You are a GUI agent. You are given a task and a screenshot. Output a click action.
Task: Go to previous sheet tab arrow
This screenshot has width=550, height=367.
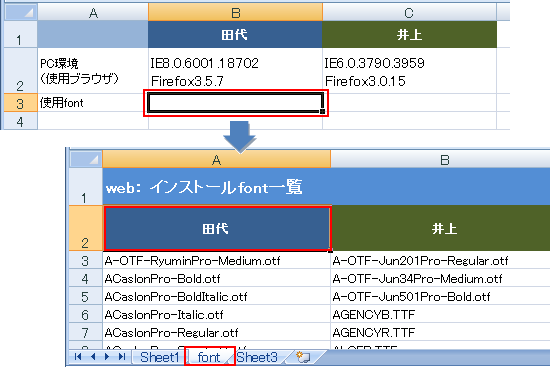tap(93, 357)
